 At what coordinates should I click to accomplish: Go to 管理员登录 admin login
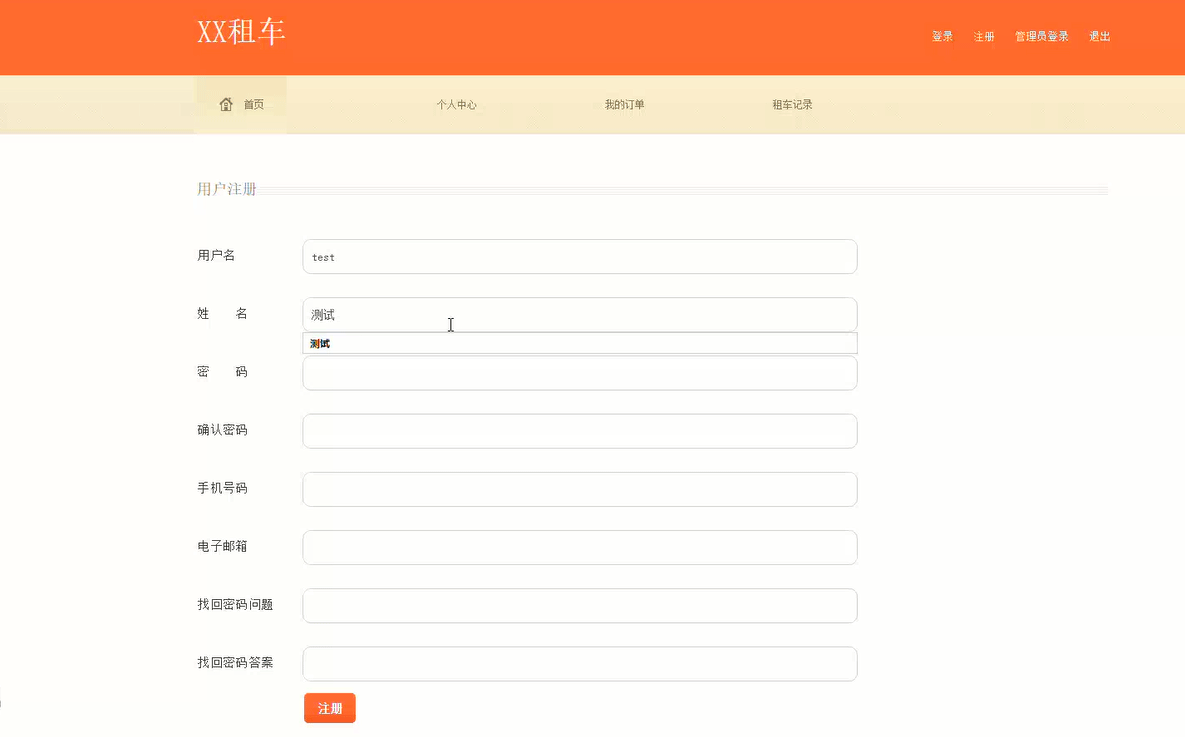(1041, 37)
